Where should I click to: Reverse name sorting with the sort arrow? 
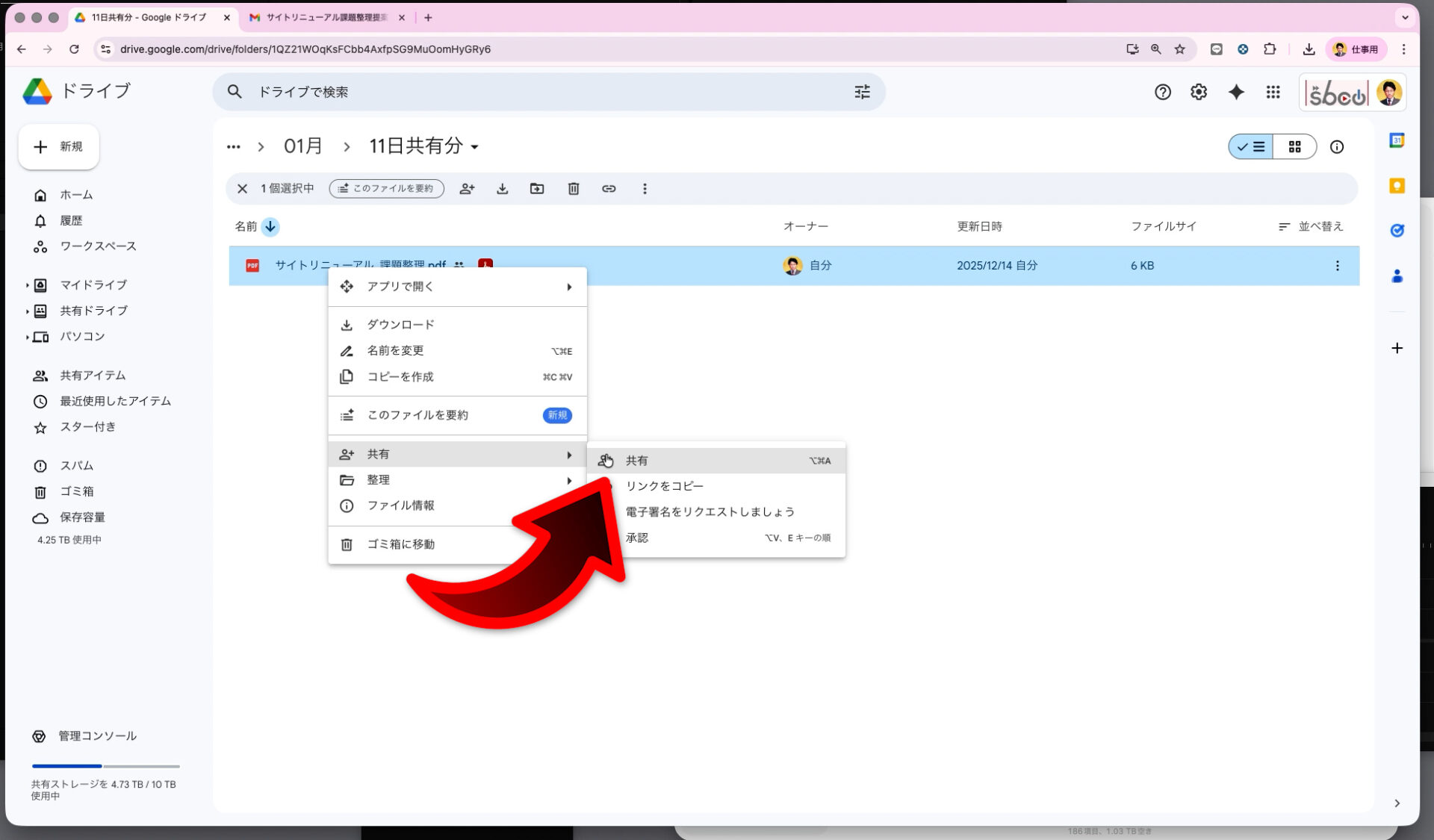pyautogui.click(x=270, y=227)
